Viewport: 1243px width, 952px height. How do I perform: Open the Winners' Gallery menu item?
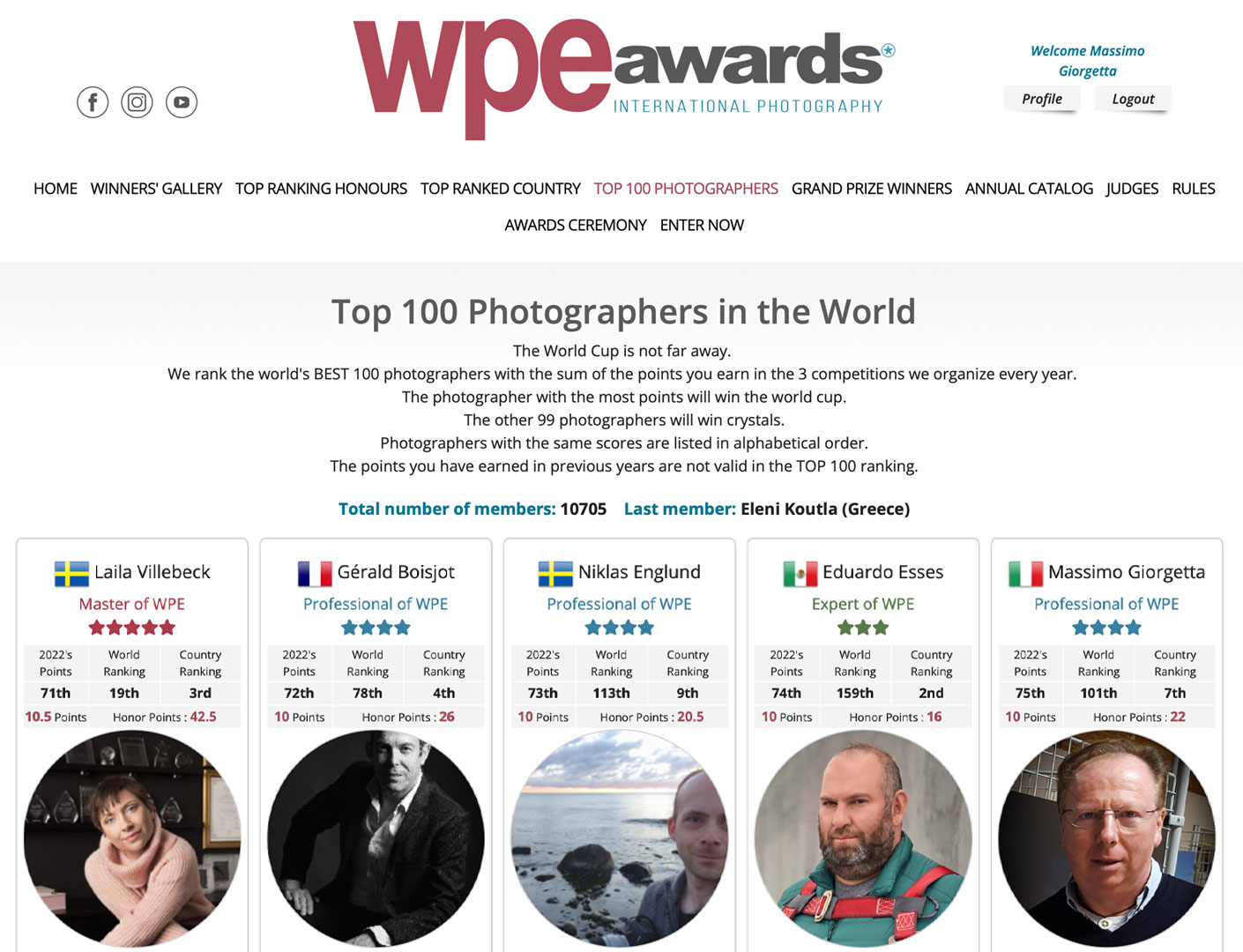click(156, 189)
